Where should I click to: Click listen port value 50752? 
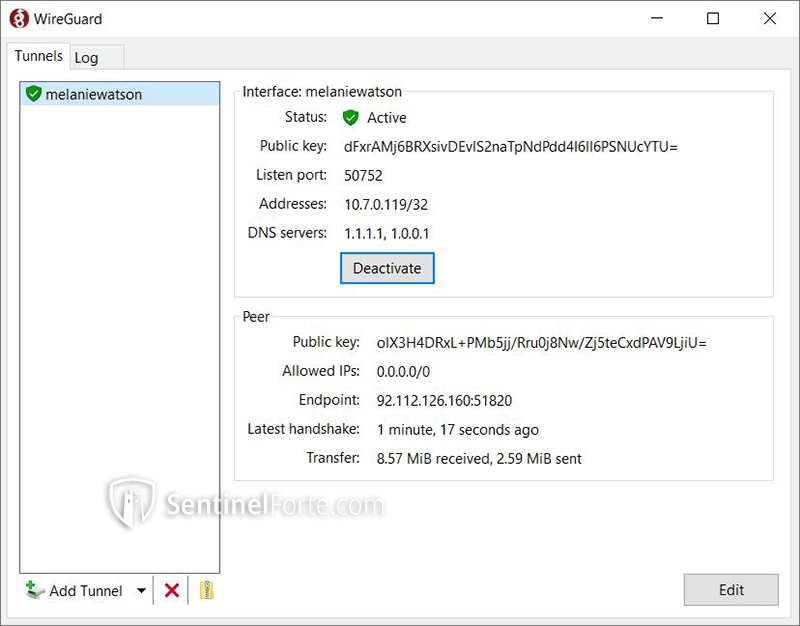pos(363,176)
